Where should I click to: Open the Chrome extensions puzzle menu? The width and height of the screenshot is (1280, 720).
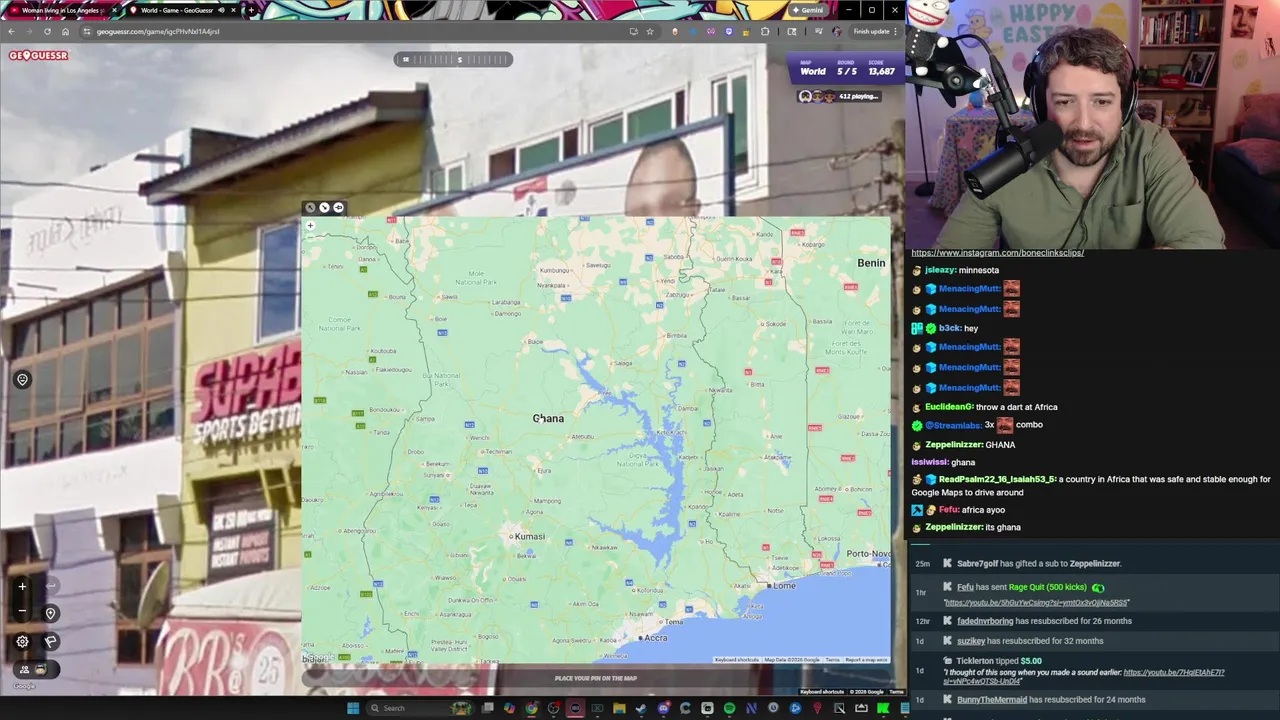click(x=765, y=31)
